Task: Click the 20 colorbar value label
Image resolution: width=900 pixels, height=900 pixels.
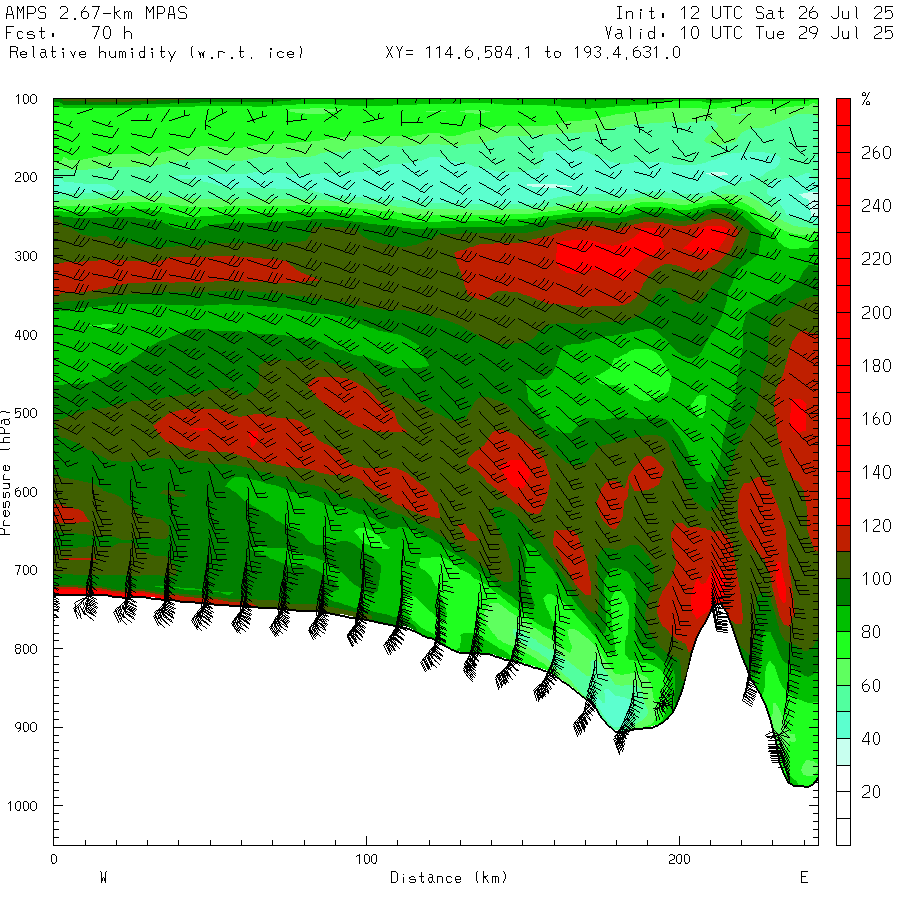Action: click(871, 792)
